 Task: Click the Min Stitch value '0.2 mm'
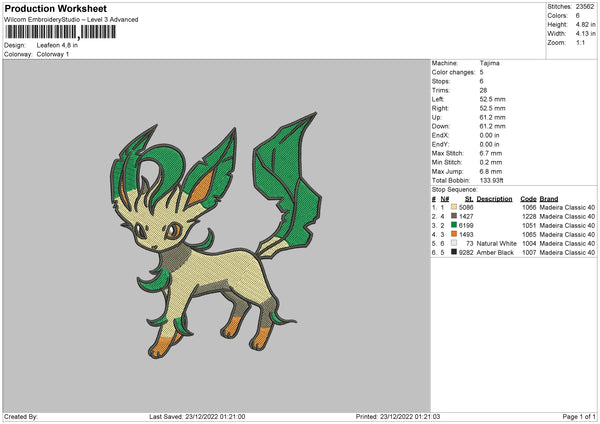click(x=491, y=163)
